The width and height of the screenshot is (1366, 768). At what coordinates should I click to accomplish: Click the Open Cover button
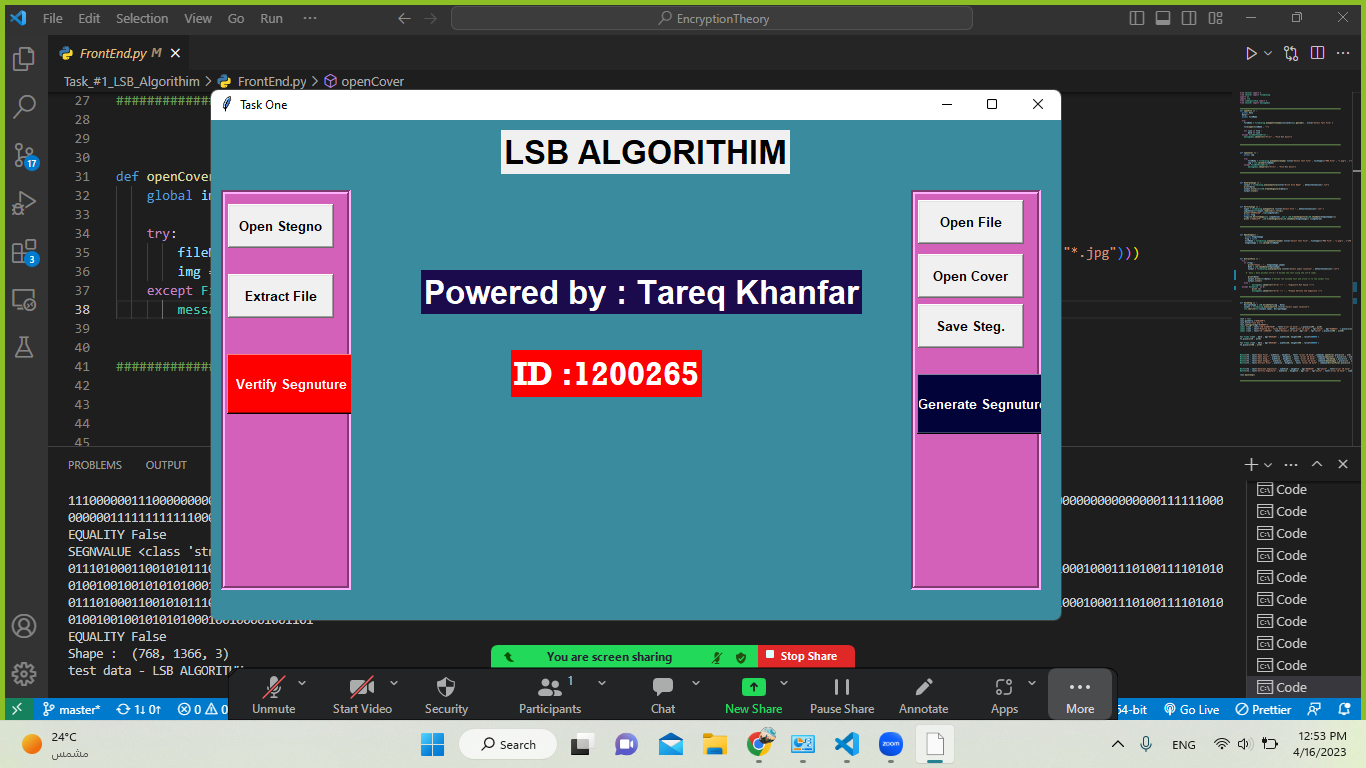pyautogui.click(x=970, y=276)
